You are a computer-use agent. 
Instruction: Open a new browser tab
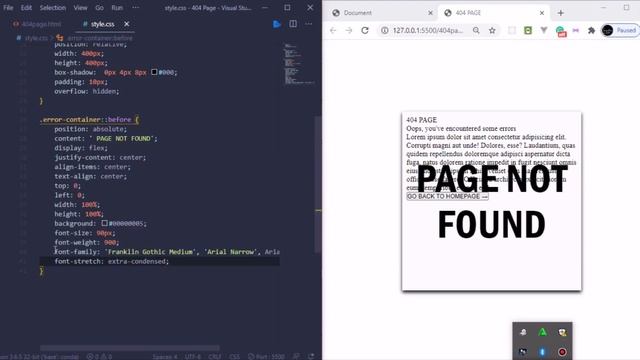click(560, 13)
